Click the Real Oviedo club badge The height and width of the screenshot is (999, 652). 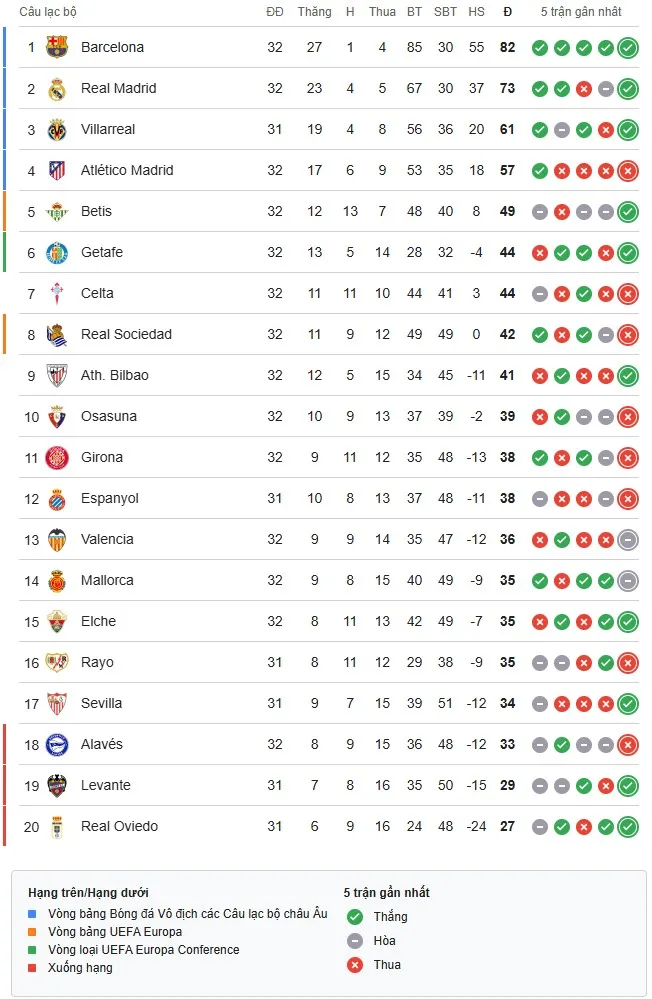pyautogui.click(x=57, y=826)
